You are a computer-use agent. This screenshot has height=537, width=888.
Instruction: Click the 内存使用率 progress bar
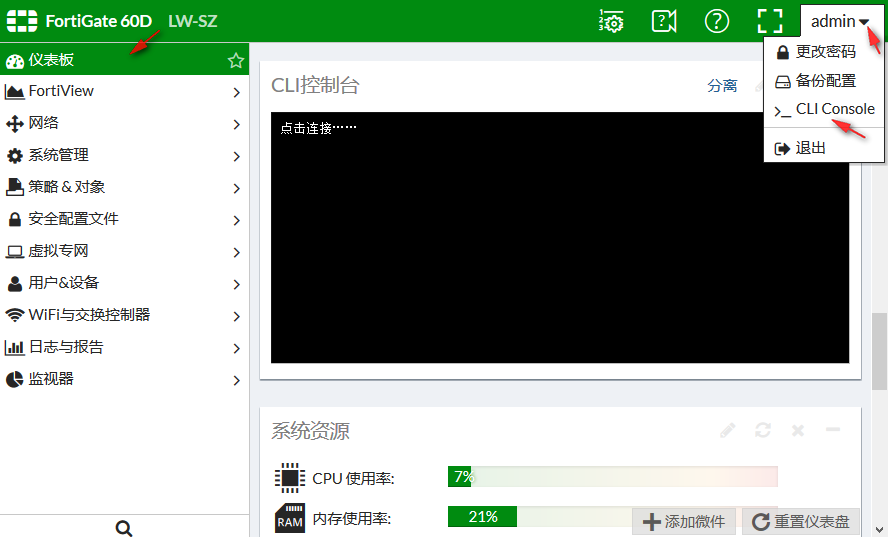613,517
